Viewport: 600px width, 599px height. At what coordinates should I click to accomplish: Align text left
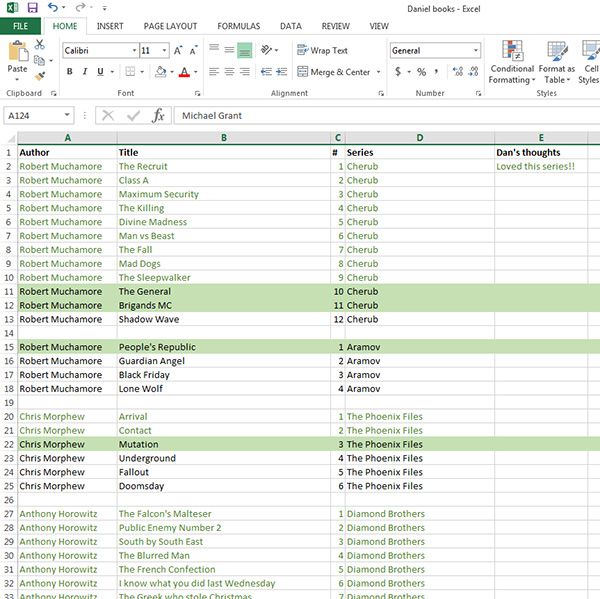(x=214, y=72)
